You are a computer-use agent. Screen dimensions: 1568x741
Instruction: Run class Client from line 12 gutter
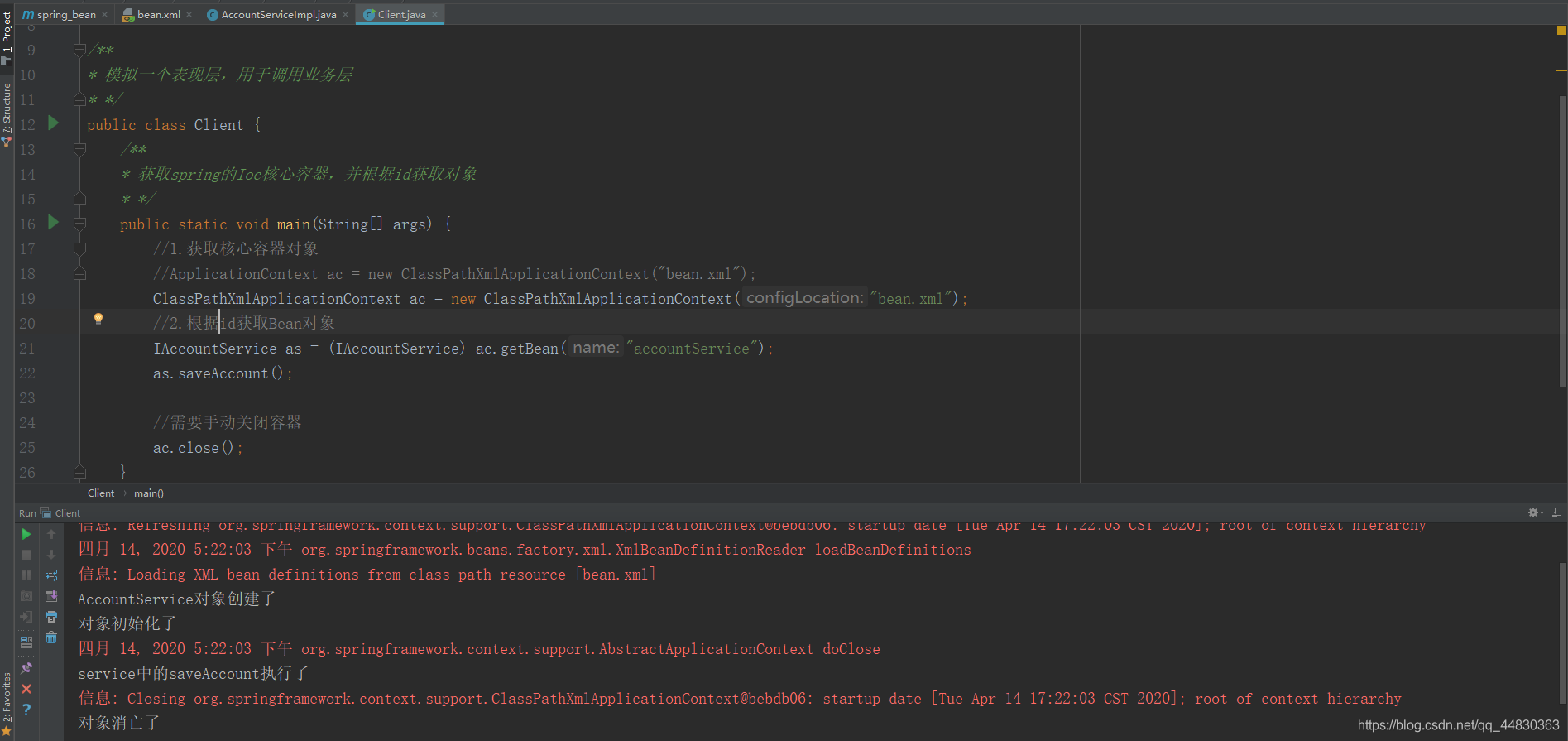coord(54,123)
